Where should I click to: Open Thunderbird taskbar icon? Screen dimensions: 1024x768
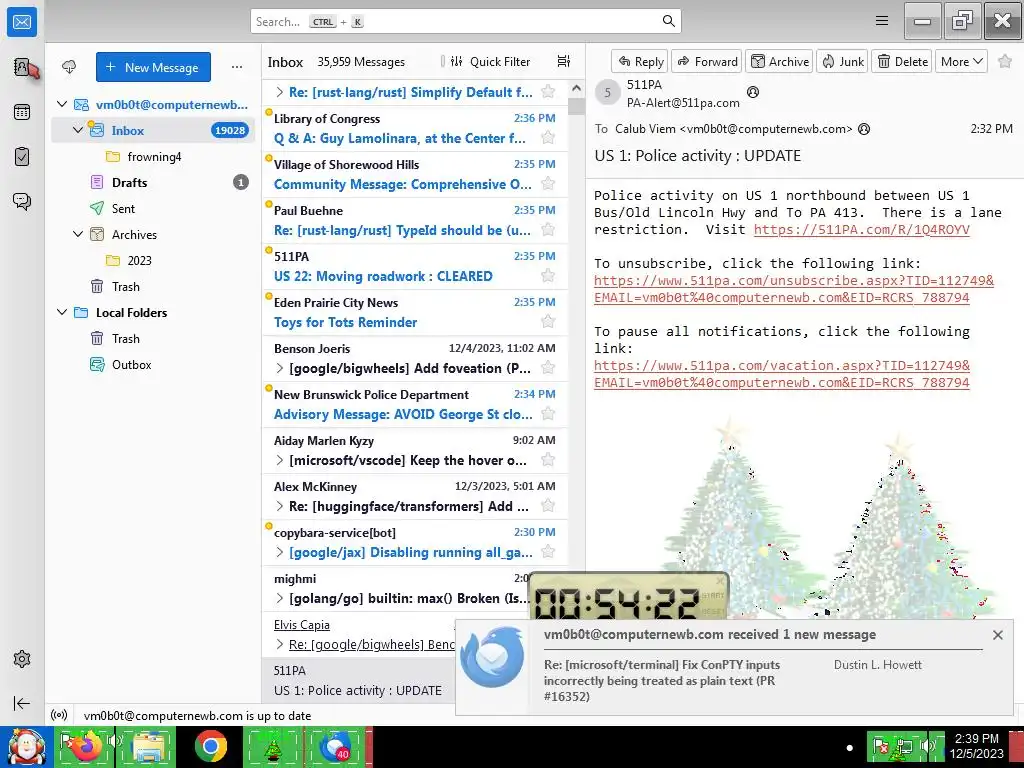coord(337,746)
